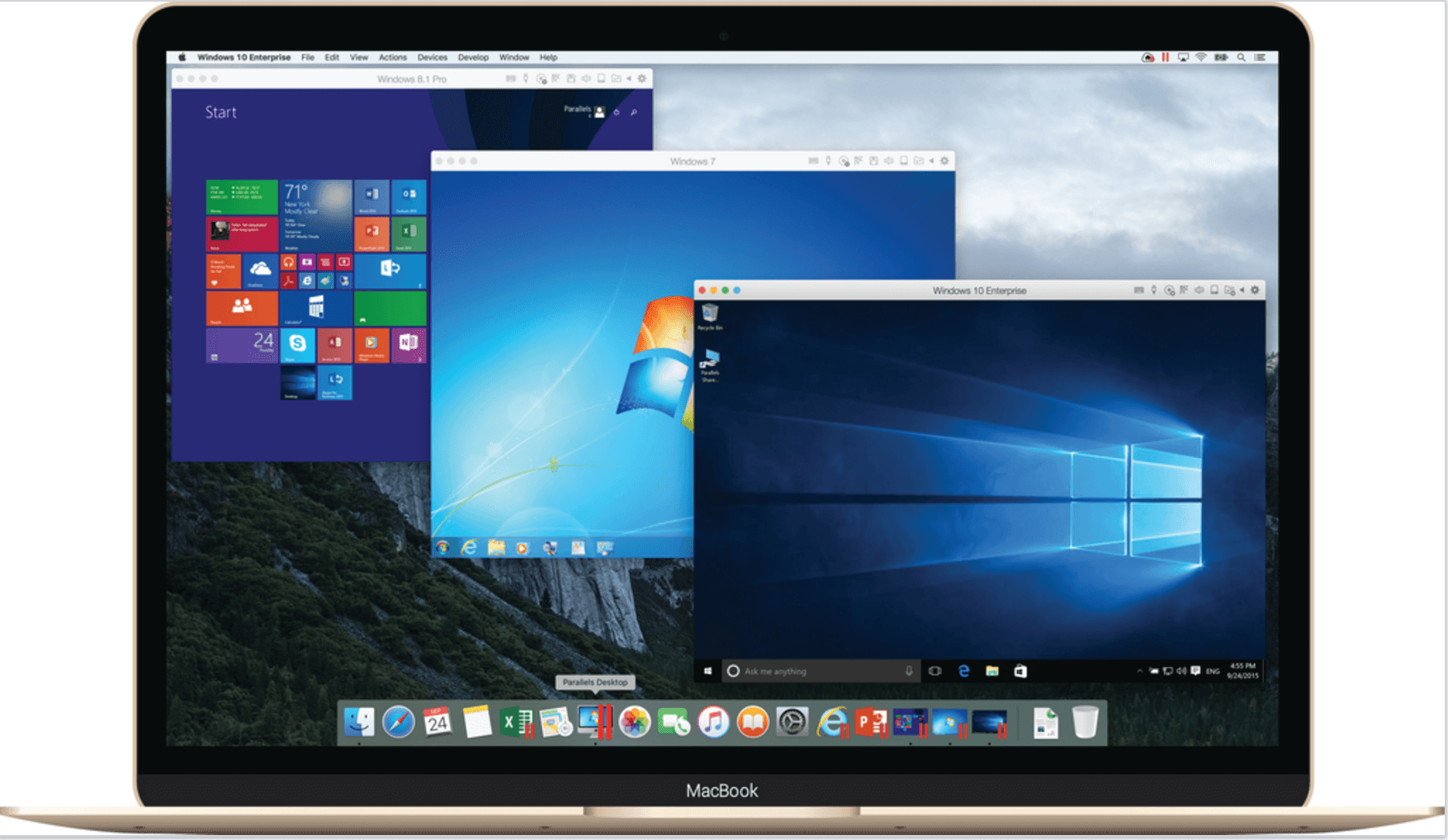Open the OneNote tile on Start screen
Screen dimensions: 1448x840
(x=409, y=345)
